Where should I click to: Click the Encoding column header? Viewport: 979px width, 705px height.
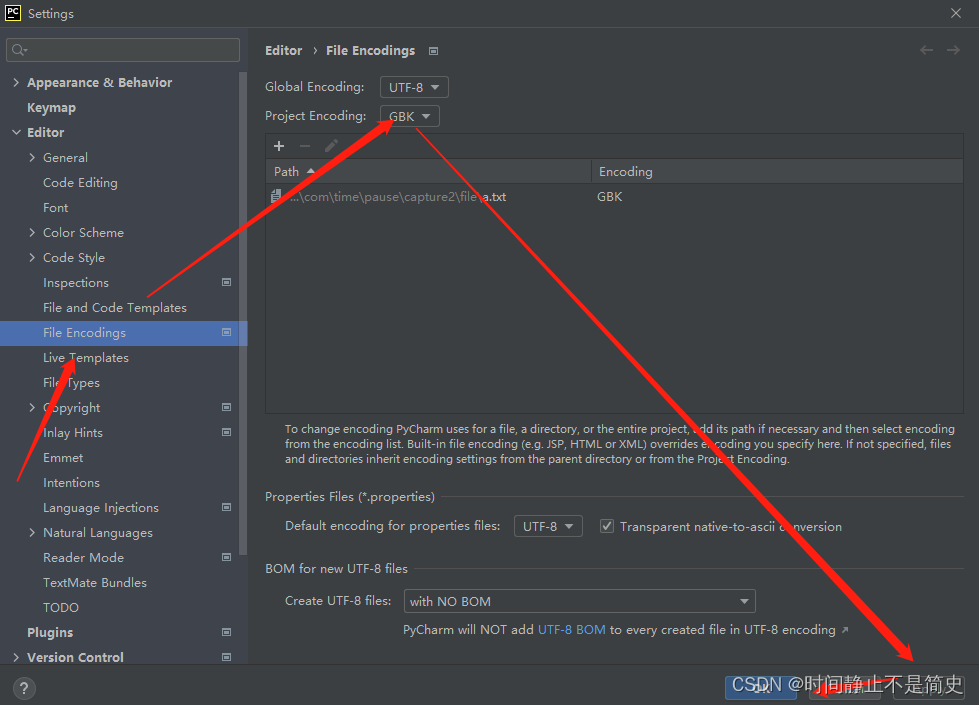coord(777,171)
